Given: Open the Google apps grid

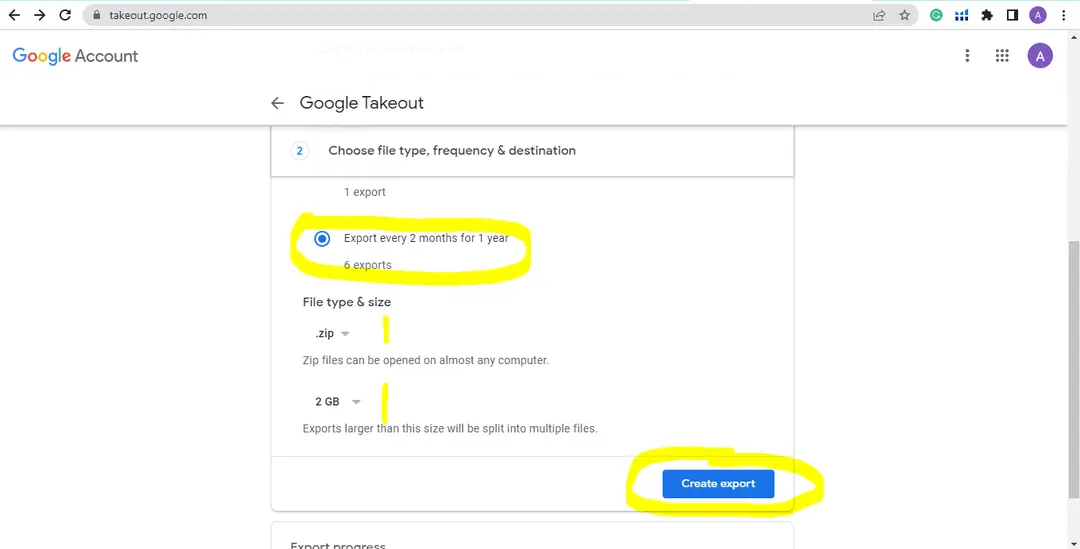Looking at the screenshot, I should click(1002, 56).
